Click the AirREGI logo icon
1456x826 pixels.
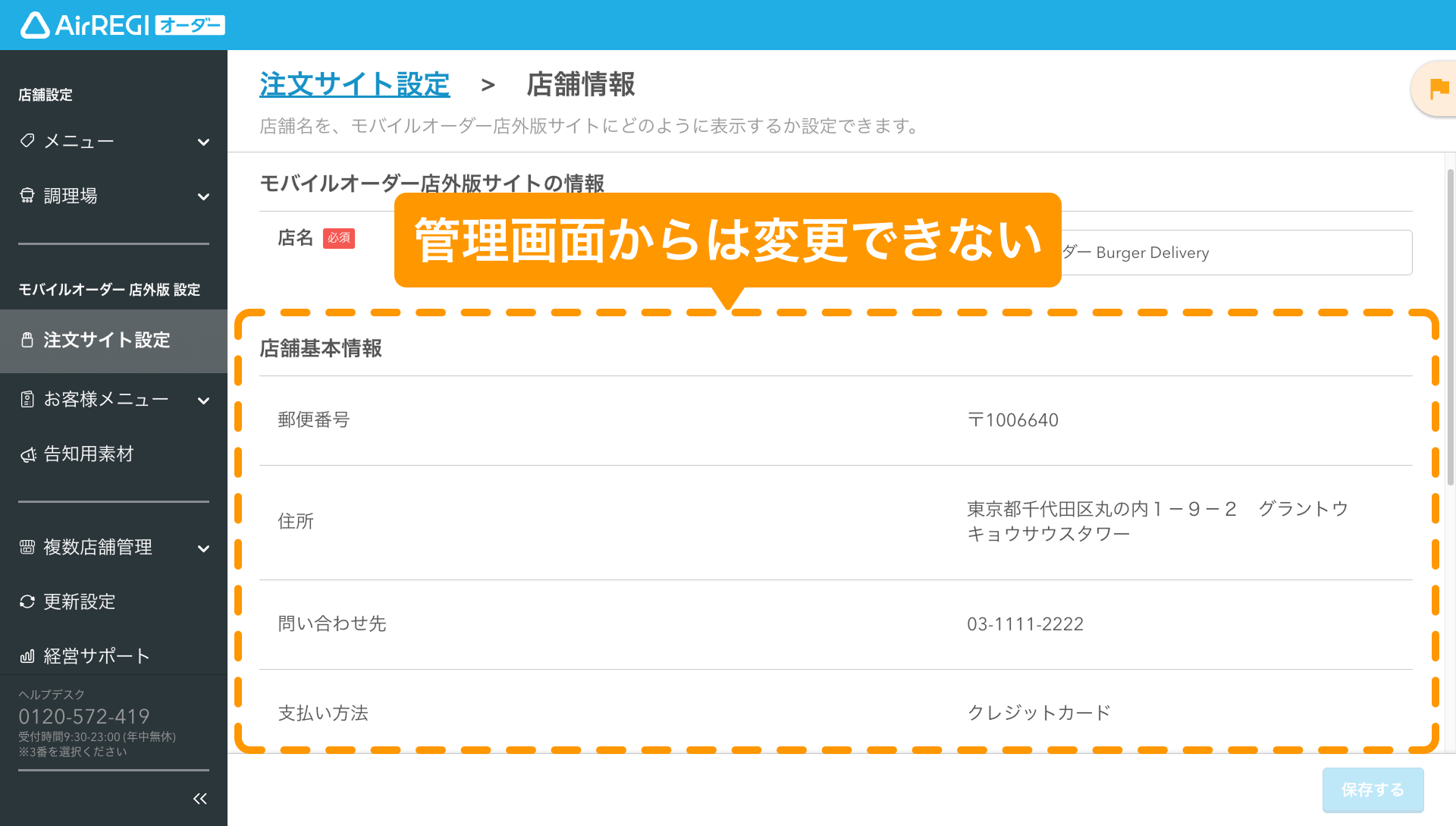35,25
